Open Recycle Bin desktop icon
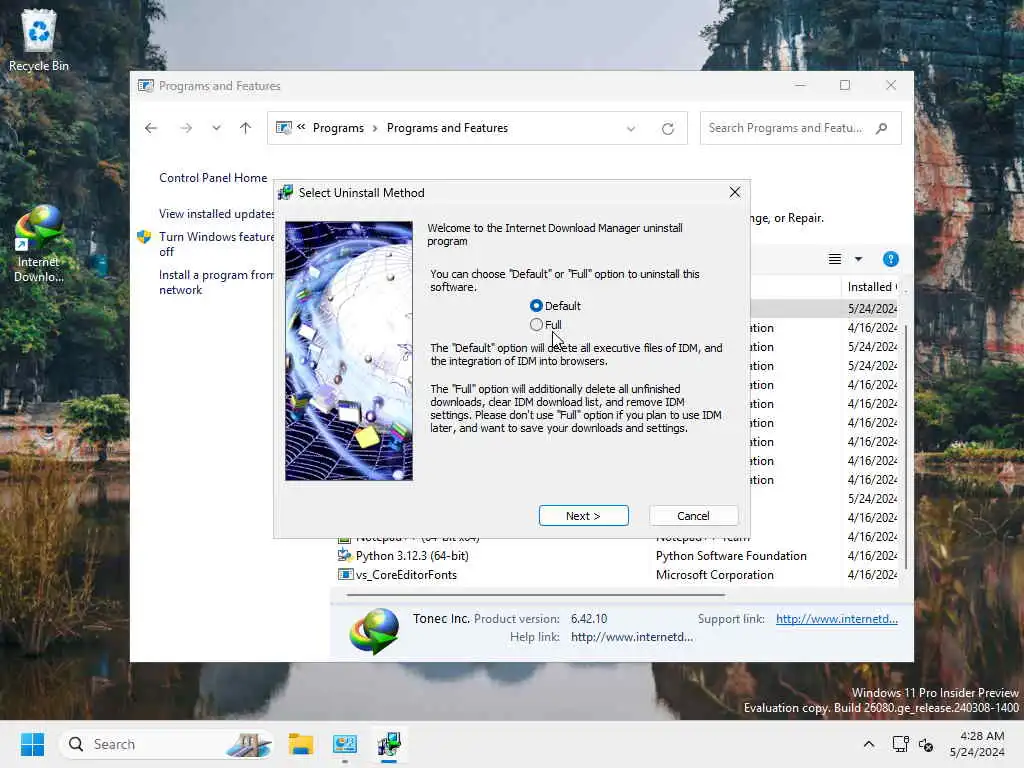Image resolution: width=1024 pixels, height=768 pixels. pos(39,40)
